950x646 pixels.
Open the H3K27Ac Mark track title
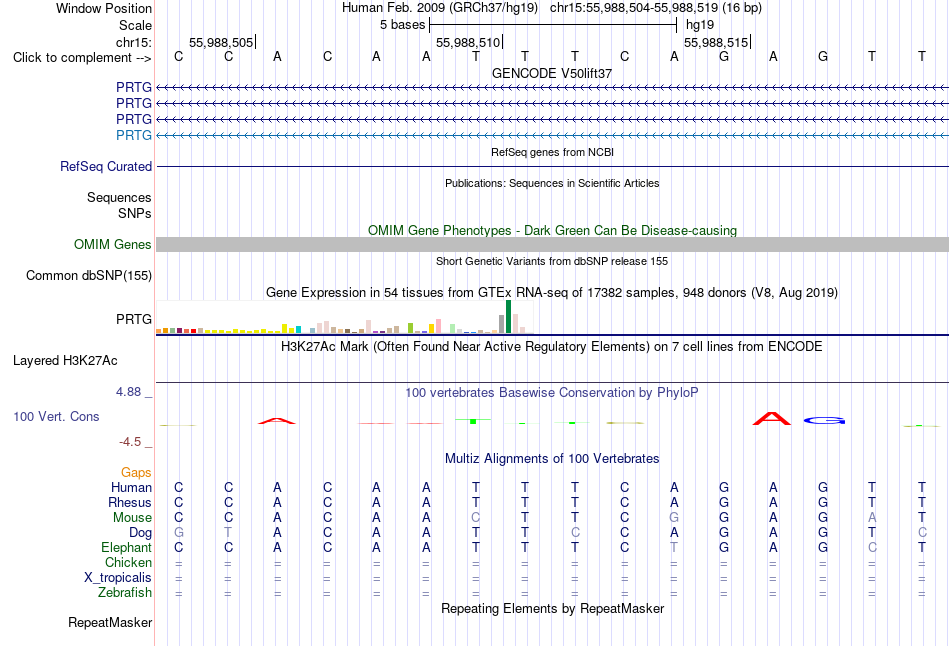click(552, 347)
